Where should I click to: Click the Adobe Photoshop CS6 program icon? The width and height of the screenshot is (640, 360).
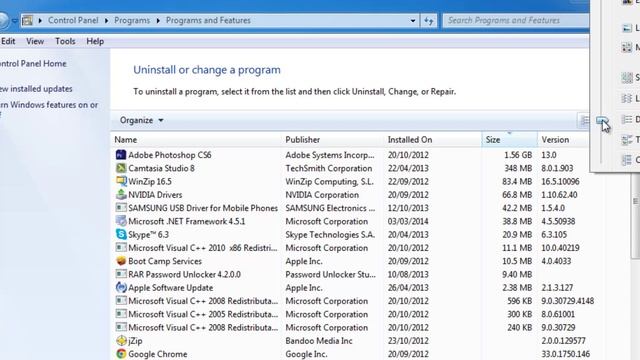[x=121, y=155]
